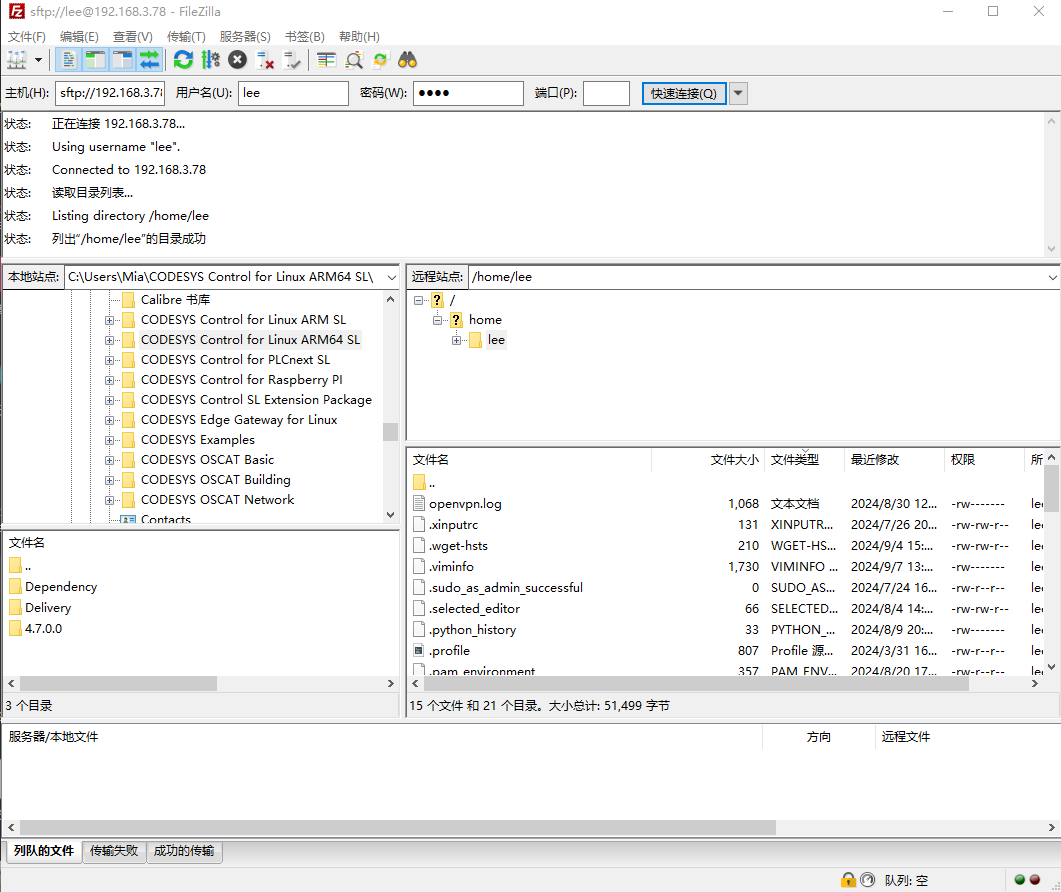Select .sudo_as_admin_successful file row

pyautogui.click(x=727, y=587)
